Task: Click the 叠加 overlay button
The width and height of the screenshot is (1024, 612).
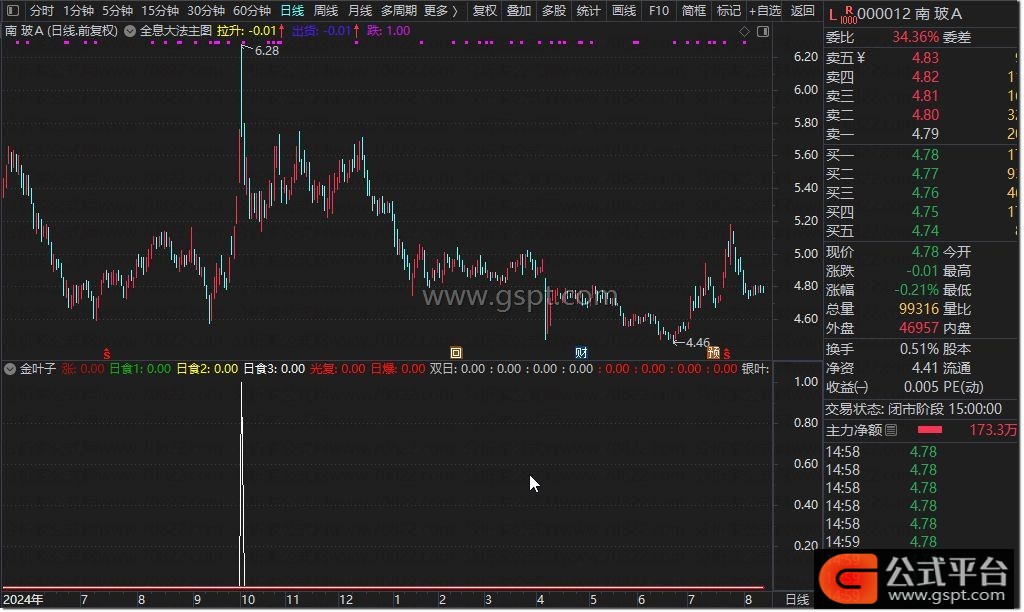Action: [519, 10]
